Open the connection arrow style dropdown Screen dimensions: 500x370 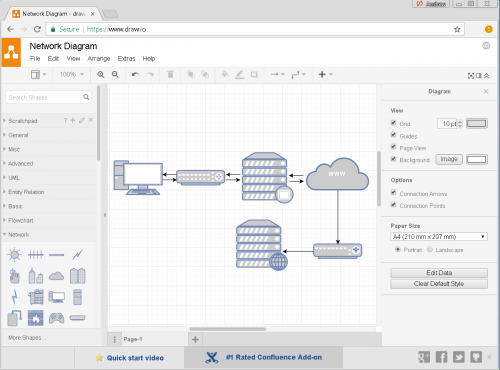277,74
